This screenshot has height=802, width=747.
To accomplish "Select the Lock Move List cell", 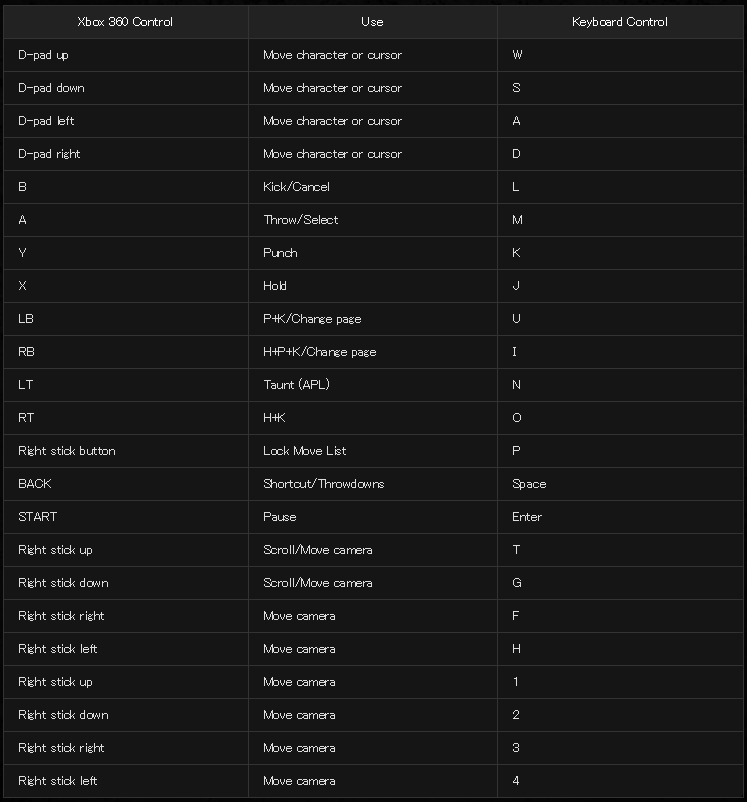I will 305,451.
